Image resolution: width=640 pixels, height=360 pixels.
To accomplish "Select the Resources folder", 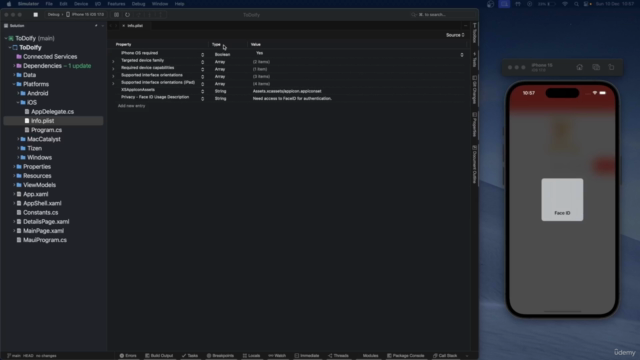I will click(x=37, y=176).
